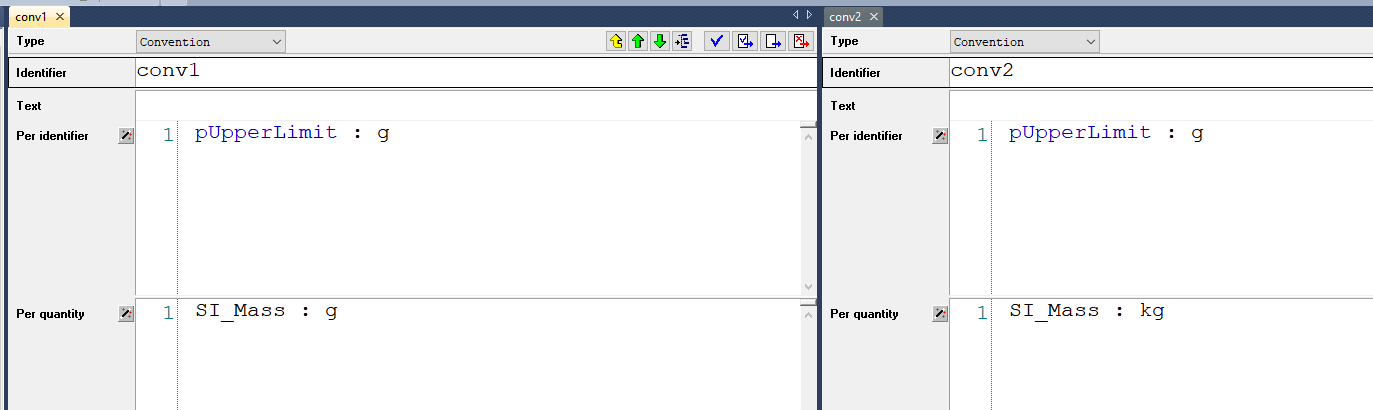Open the Per identifier wizard in conv1
1373x410 pixels.
coord(125,136)
